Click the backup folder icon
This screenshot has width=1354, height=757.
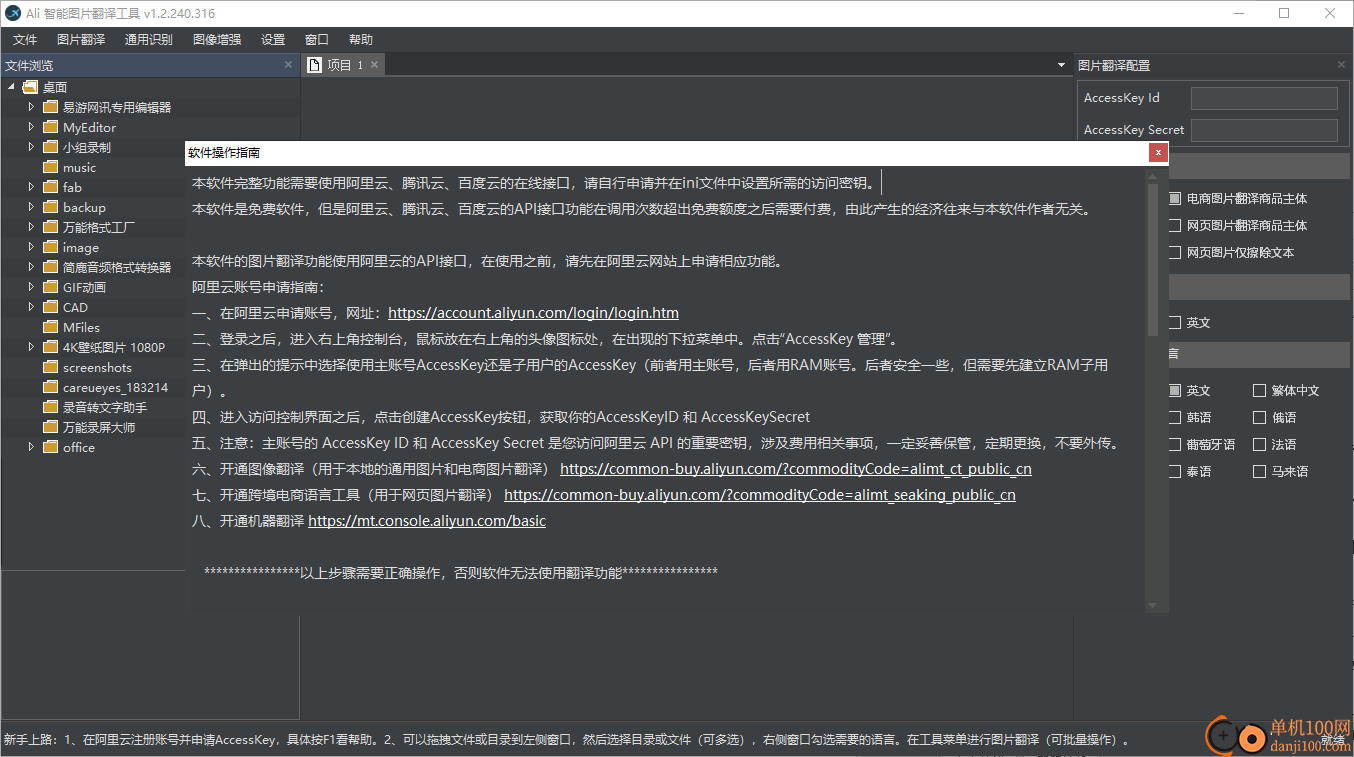[51, 207]
